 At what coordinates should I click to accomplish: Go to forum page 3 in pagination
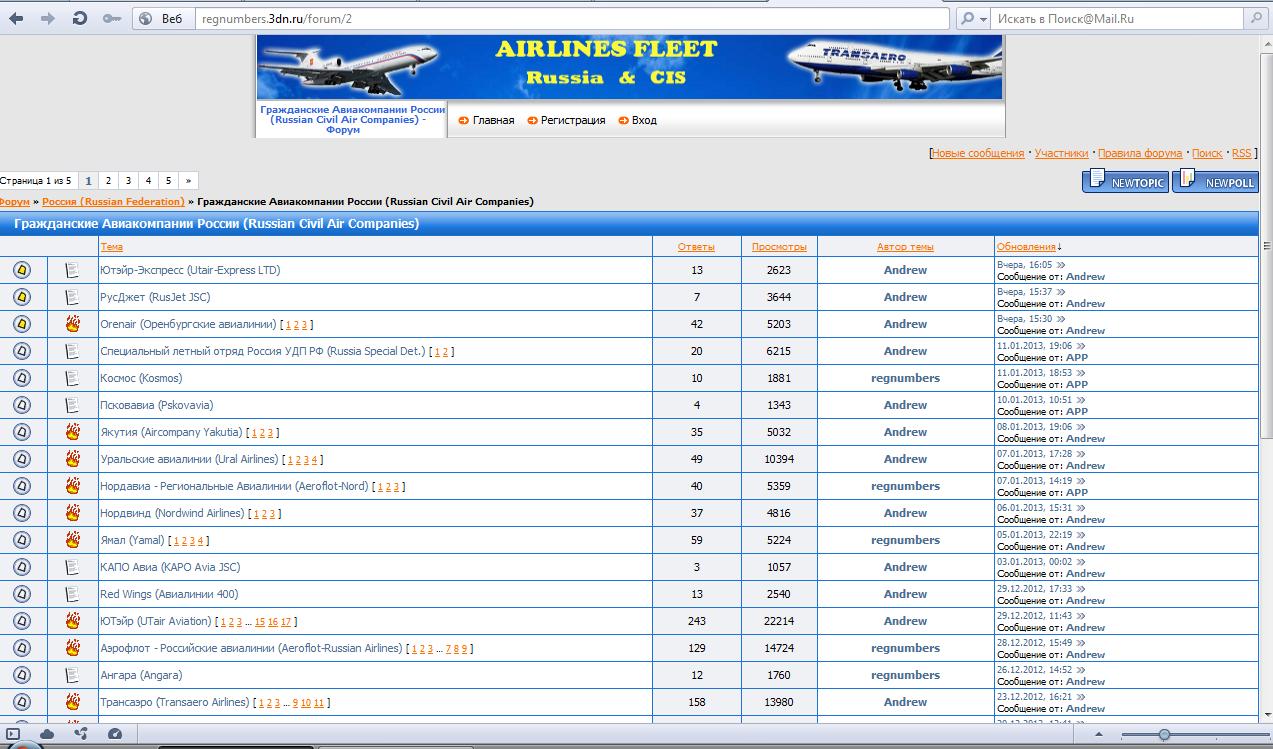tap(128, 181)
